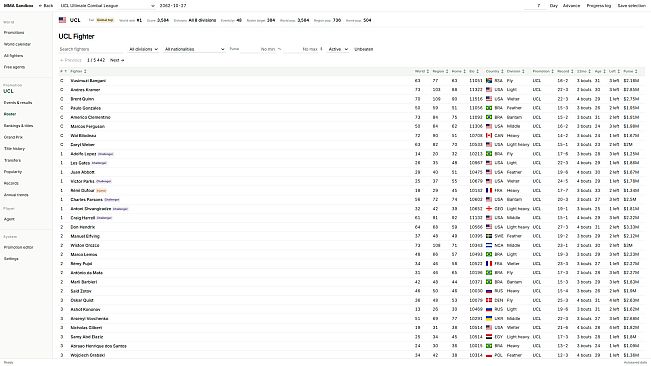
Task: Open the UCL Ultimate Combat League selector
Action: click(x=108, y=6)
